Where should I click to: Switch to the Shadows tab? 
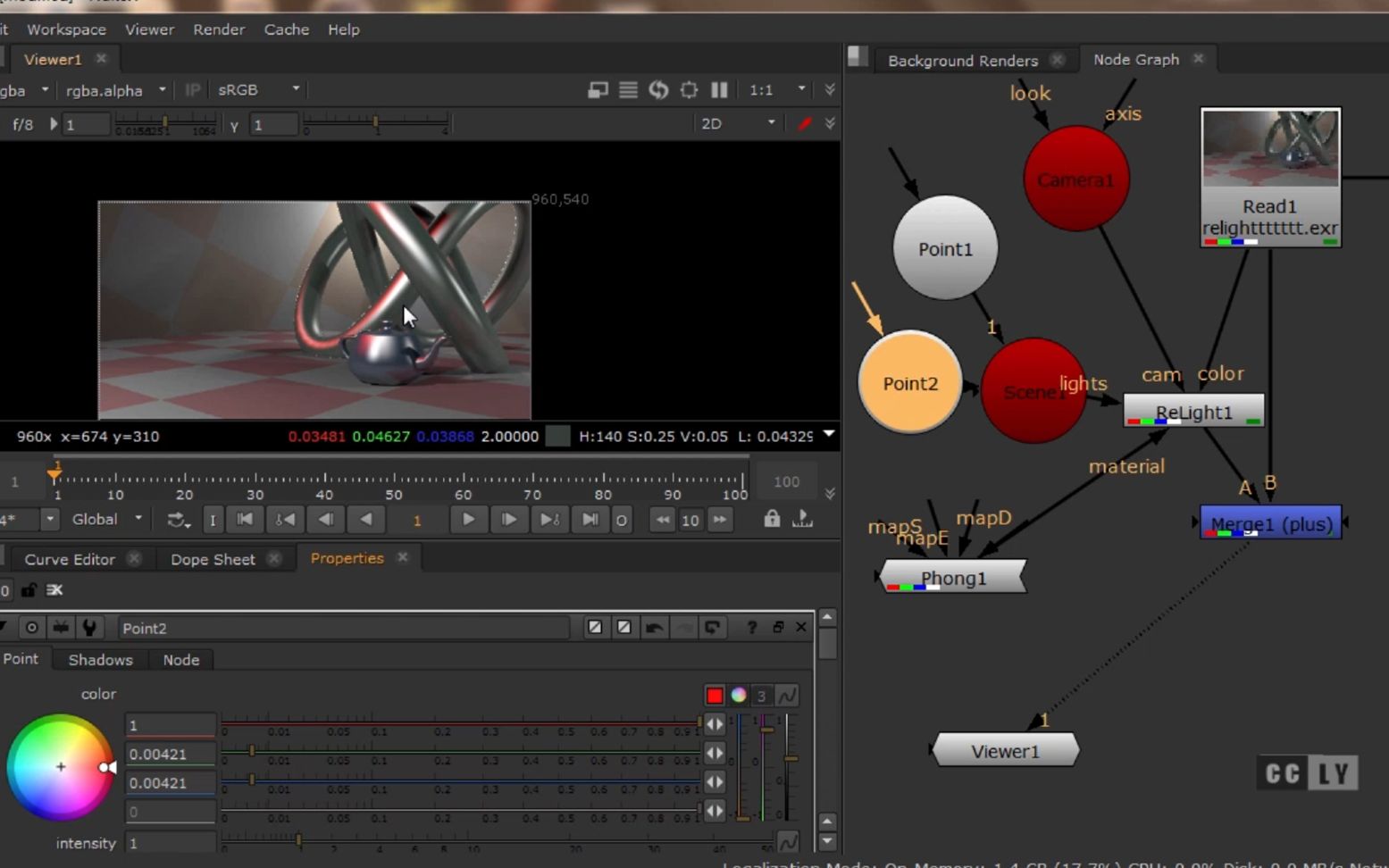(x=100, y=660)
